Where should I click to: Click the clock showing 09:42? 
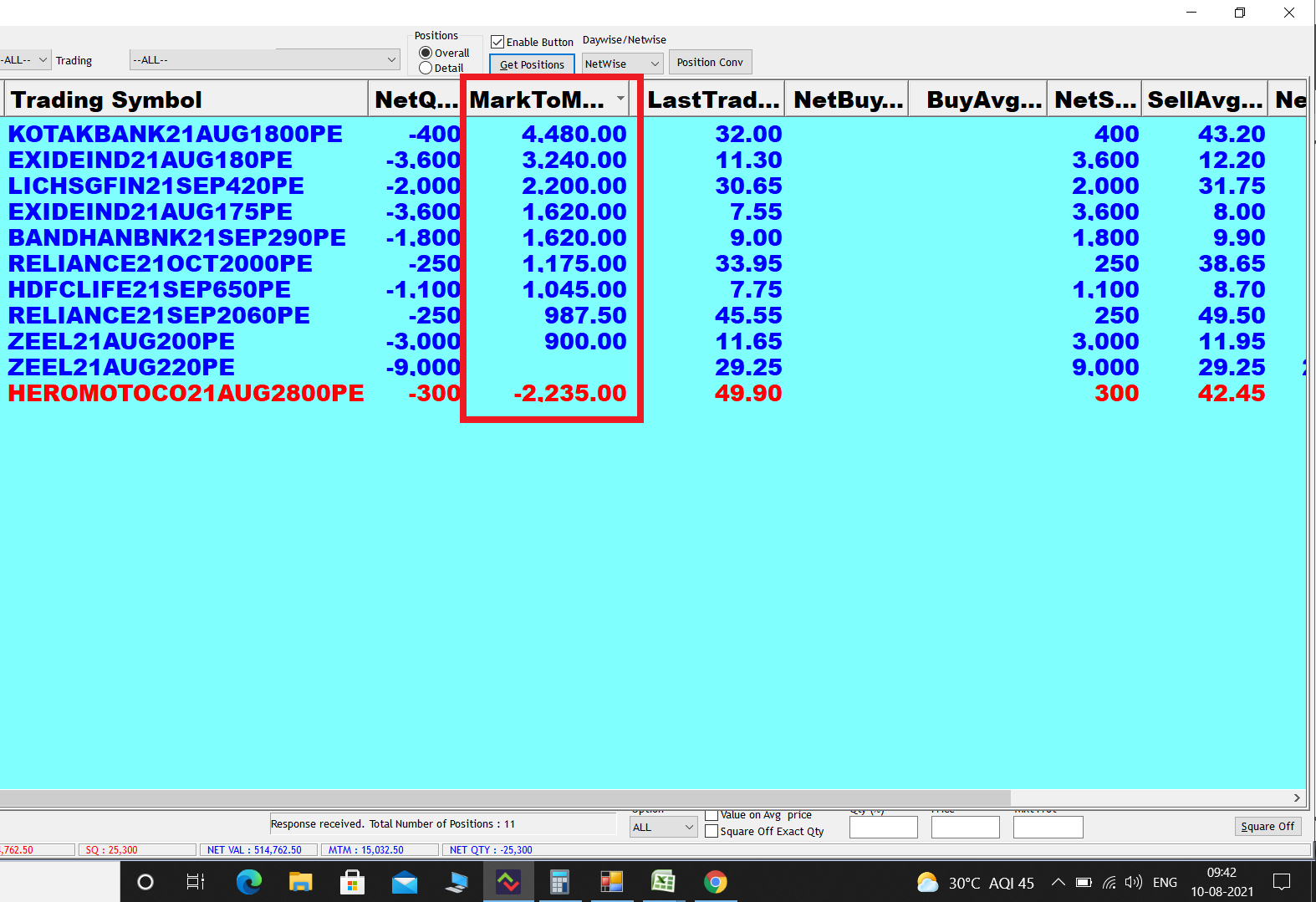(x=1222, y=873)
